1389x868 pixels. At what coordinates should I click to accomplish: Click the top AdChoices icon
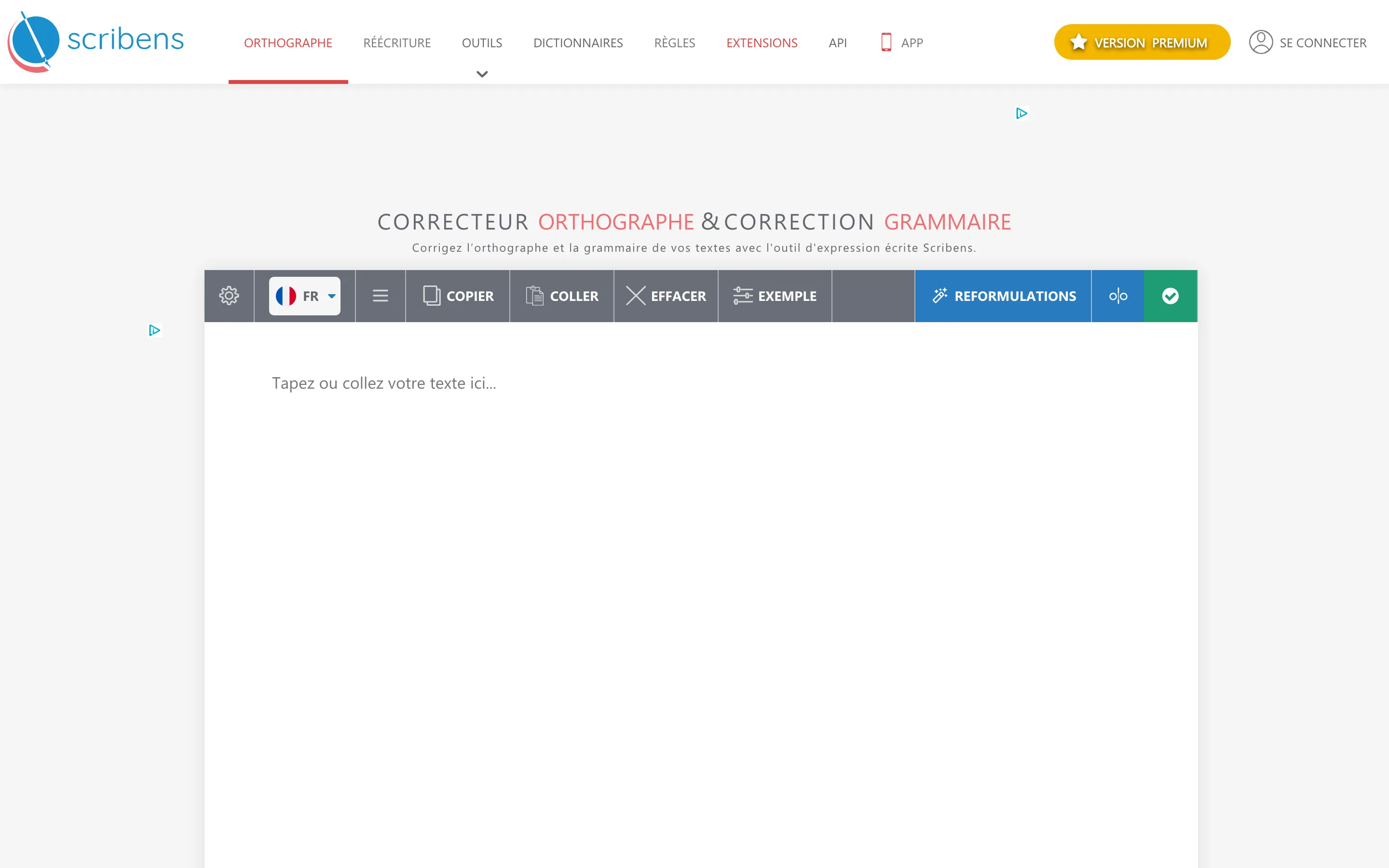click(1021, 113)
